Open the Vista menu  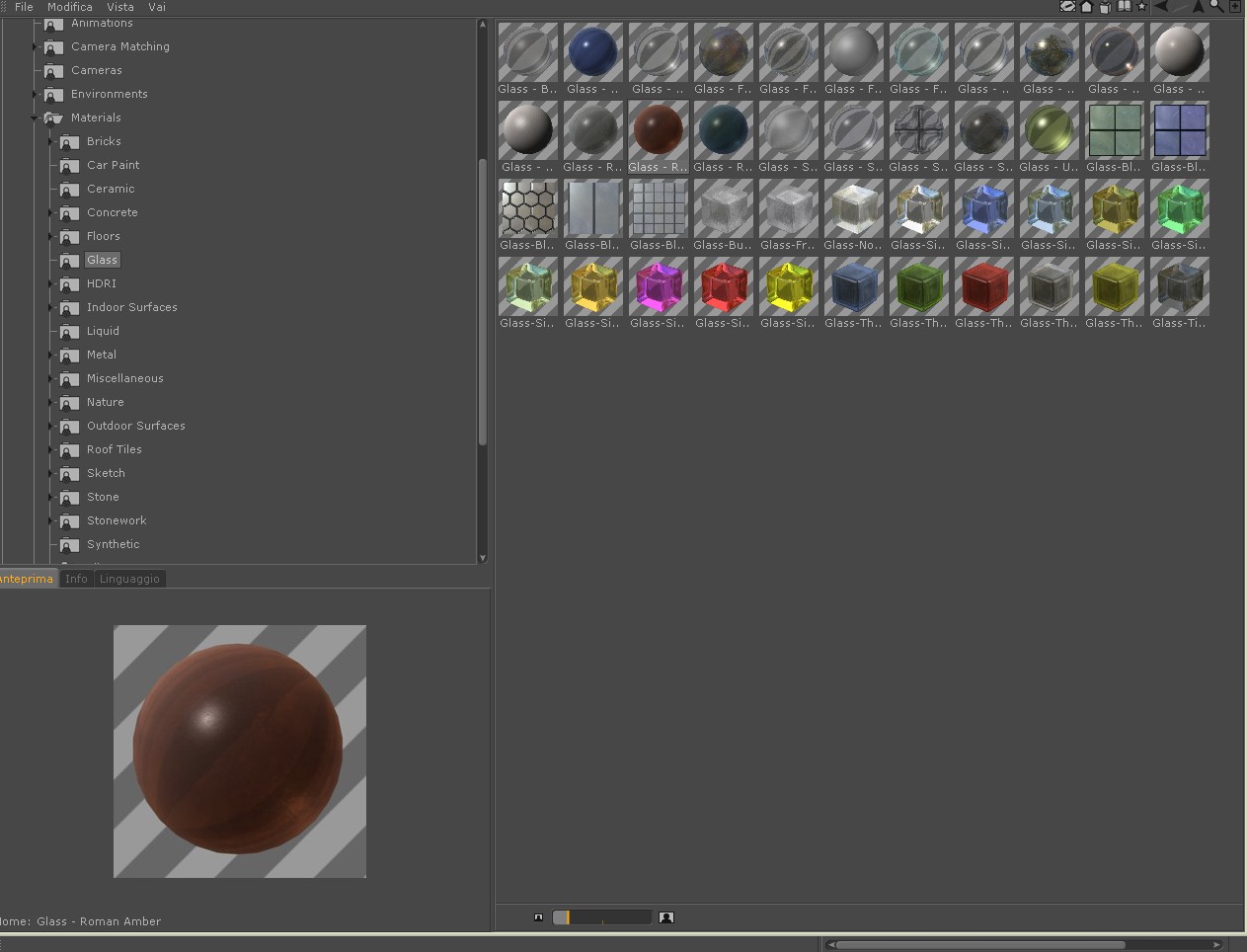click(x=120, y=7)
